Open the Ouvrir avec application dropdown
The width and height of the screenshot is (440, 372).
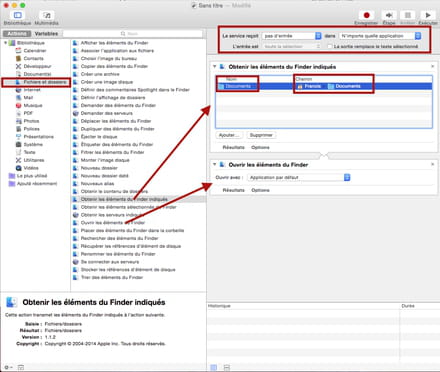[x=298, y=177]
